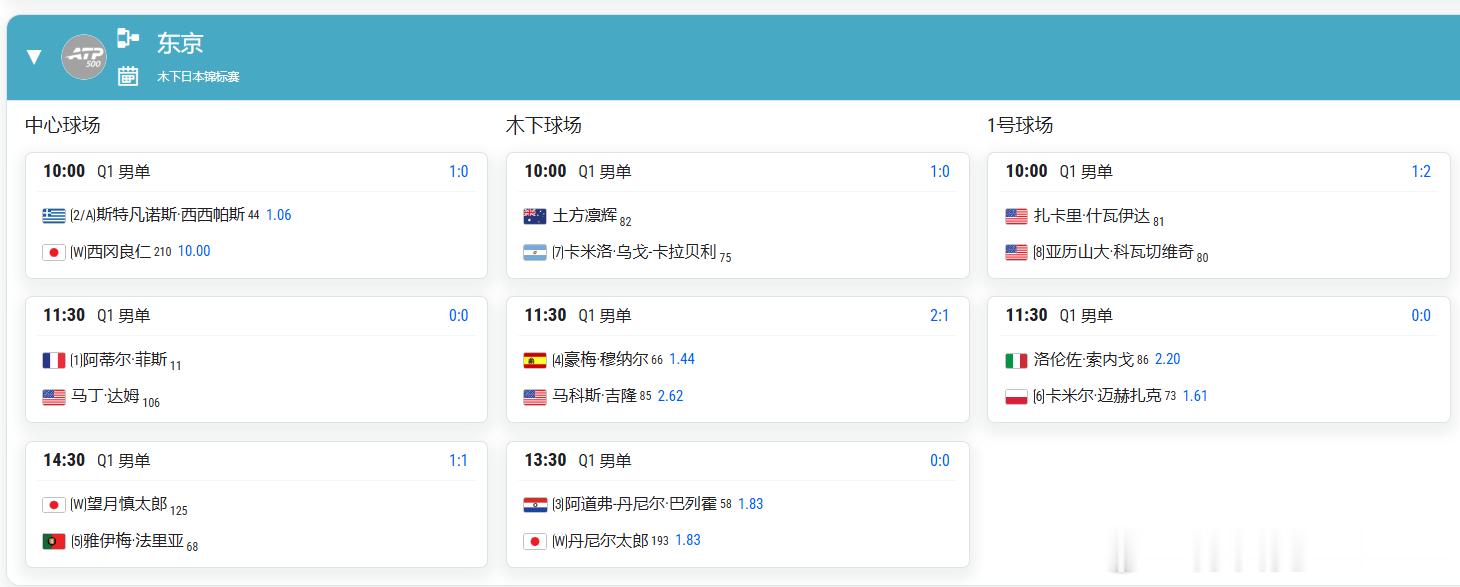Open player 马丁·达姆 profile
This screenshot has width=1460, height=587.
click(x=105, y=396)
